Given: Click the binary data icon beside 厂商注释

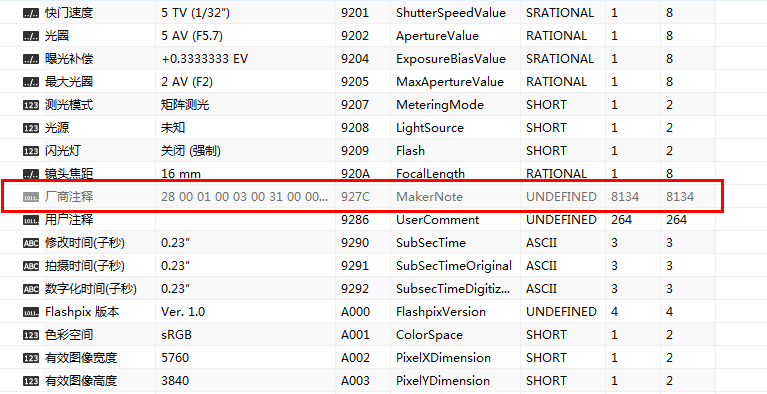Looking at the screenshot, I should (x=31, y=197).
